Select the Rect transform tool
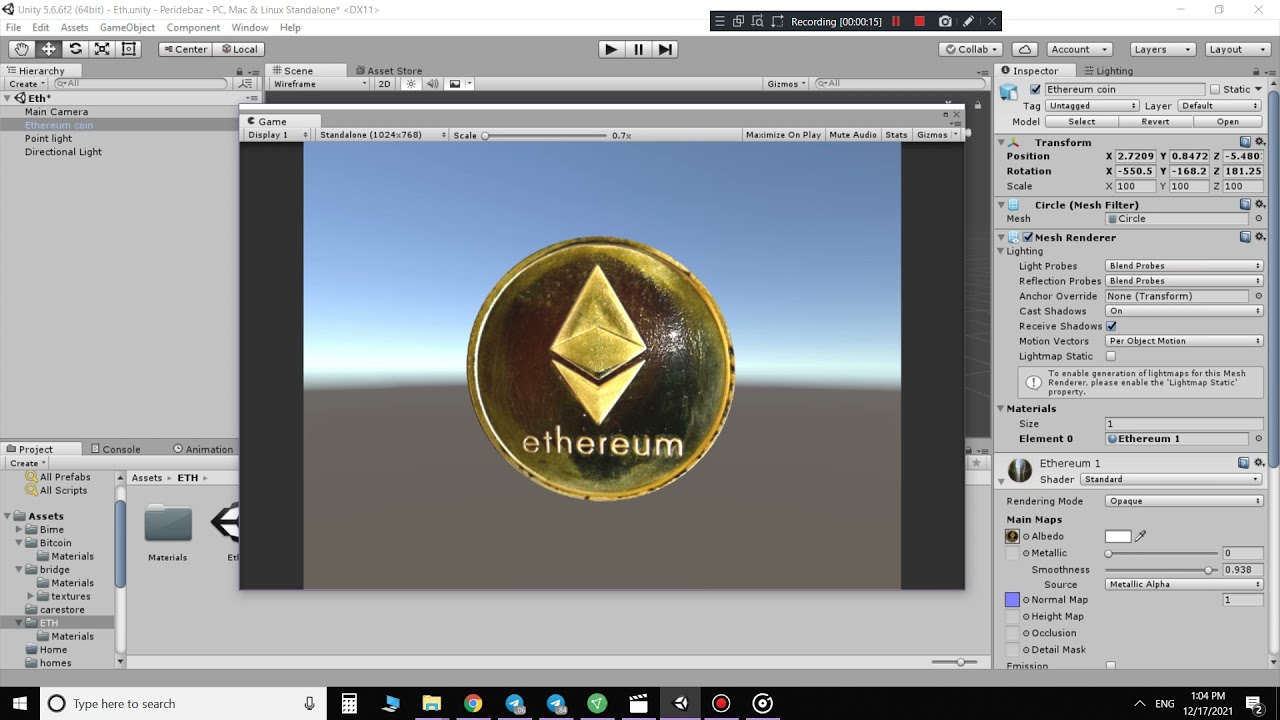Image resolution: width=1280 pixels, height=720 pixels. pos(129,49)
